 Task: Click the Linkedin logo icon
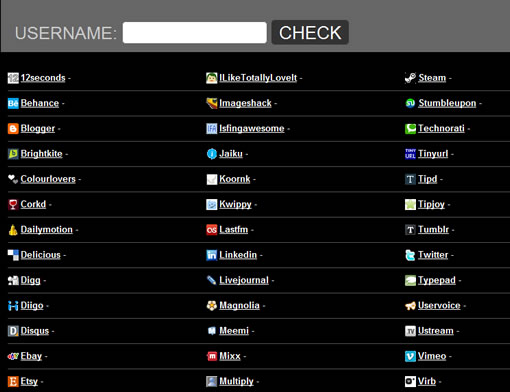tap(212, 255)
